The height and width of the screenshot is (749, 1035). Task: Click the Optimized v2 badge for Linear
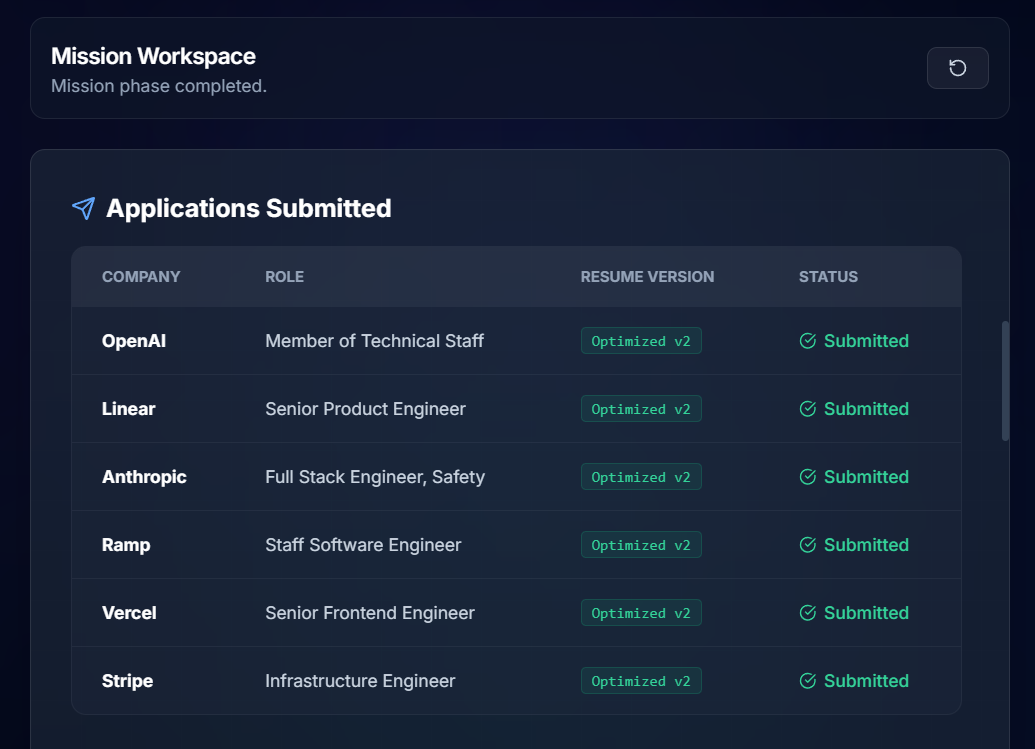coord(641,409)
